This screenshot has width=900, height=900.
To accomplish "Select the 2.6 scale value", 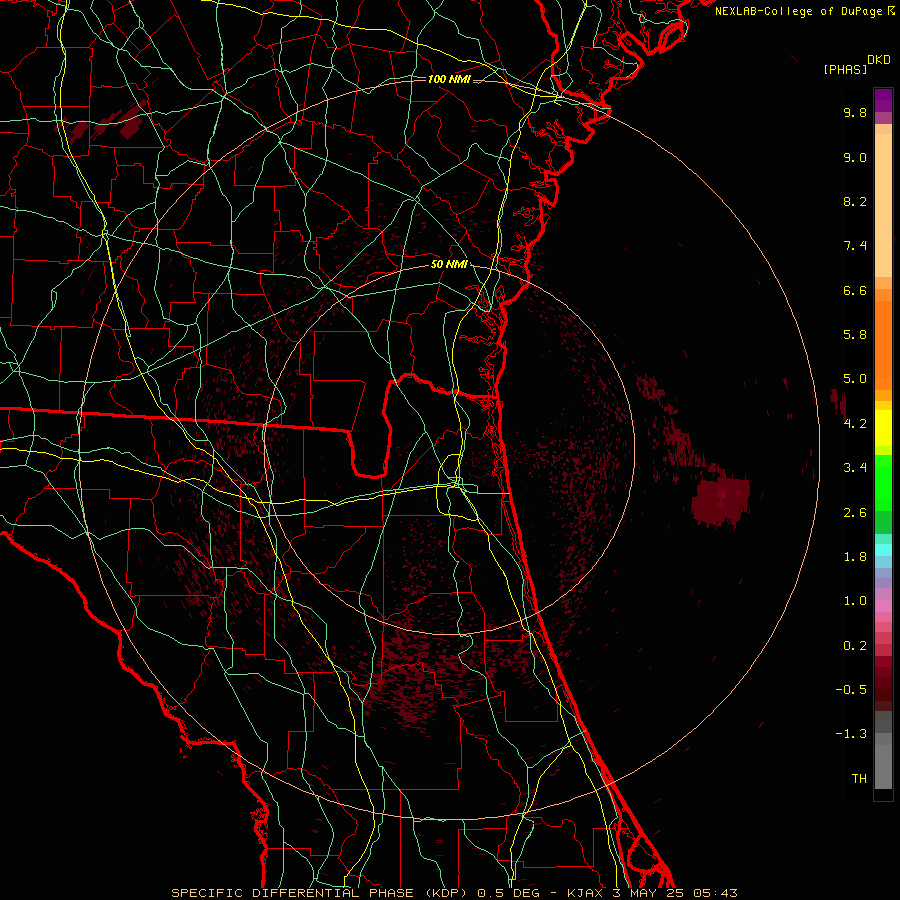I will pos(855,513).
